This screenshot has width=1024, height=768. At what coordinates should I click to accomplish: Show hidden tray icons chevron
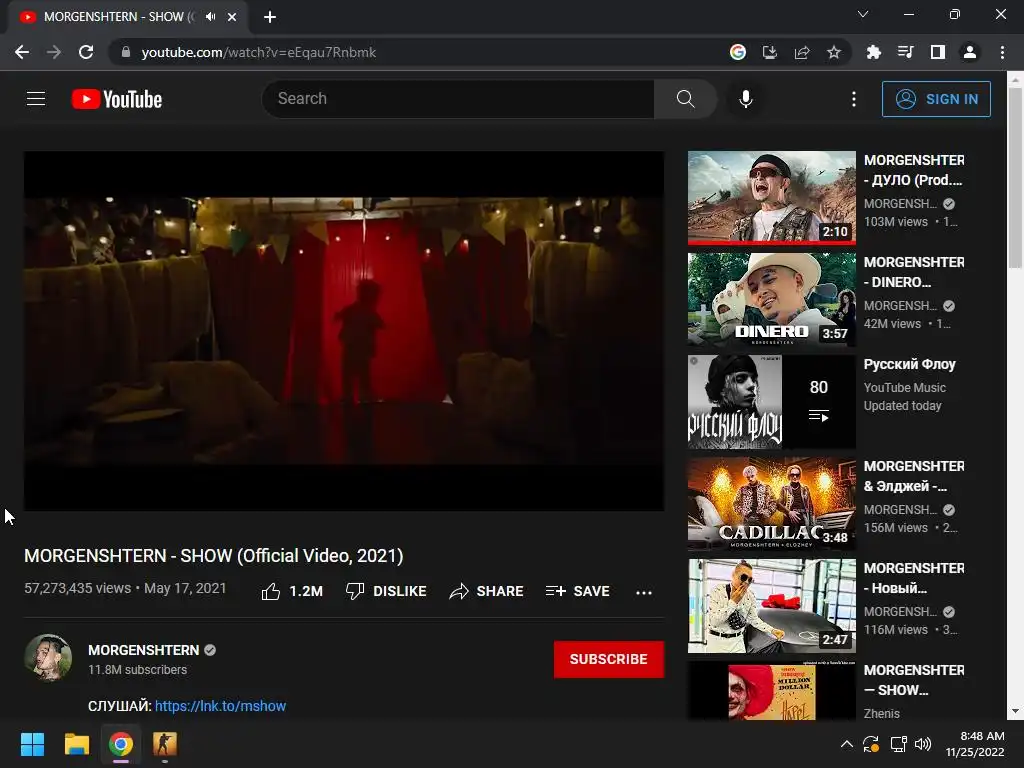[846, 744]
